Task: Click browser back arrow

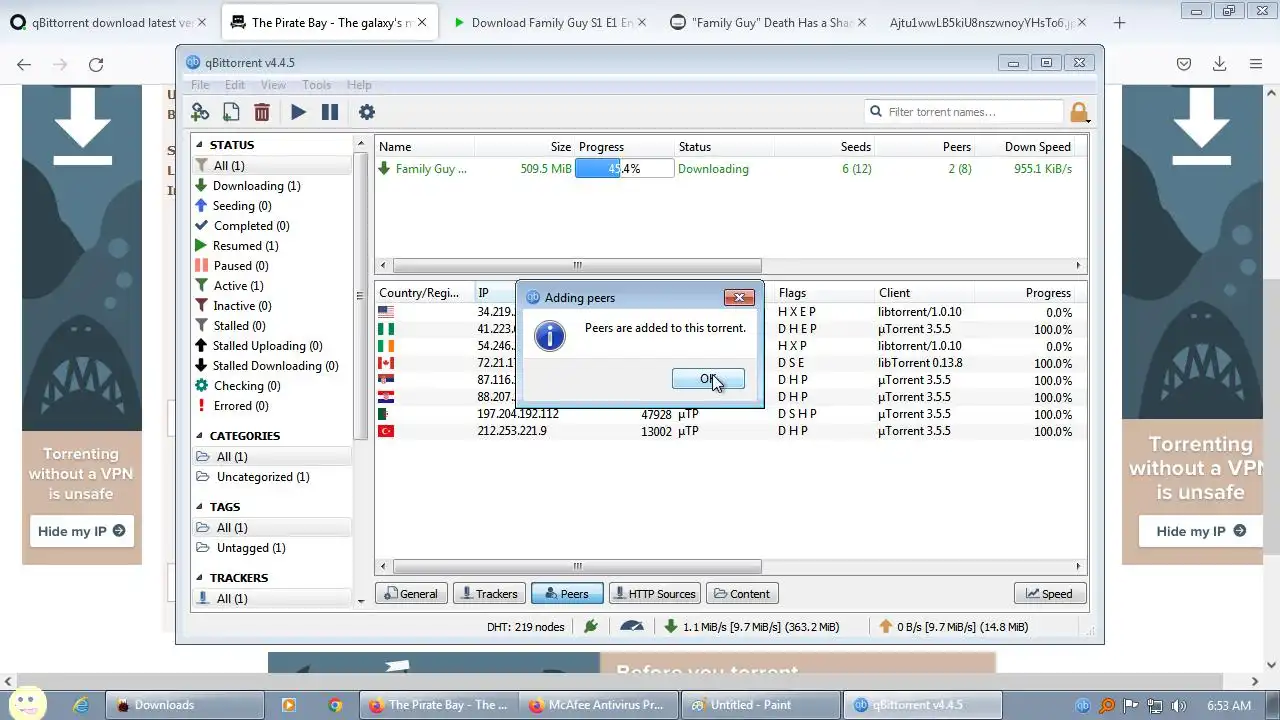Action: 24,64
